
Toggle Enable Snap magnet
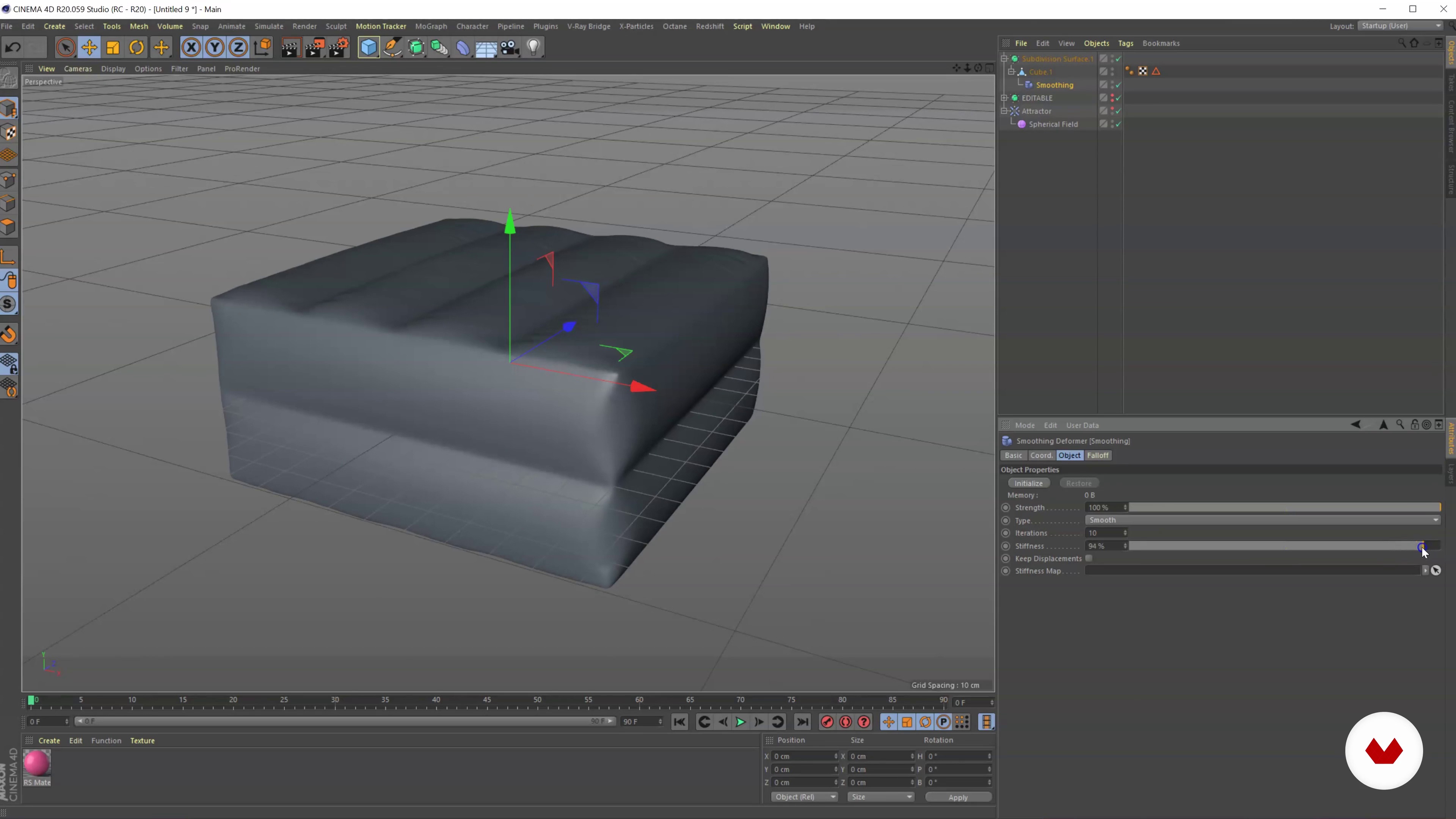9,334
